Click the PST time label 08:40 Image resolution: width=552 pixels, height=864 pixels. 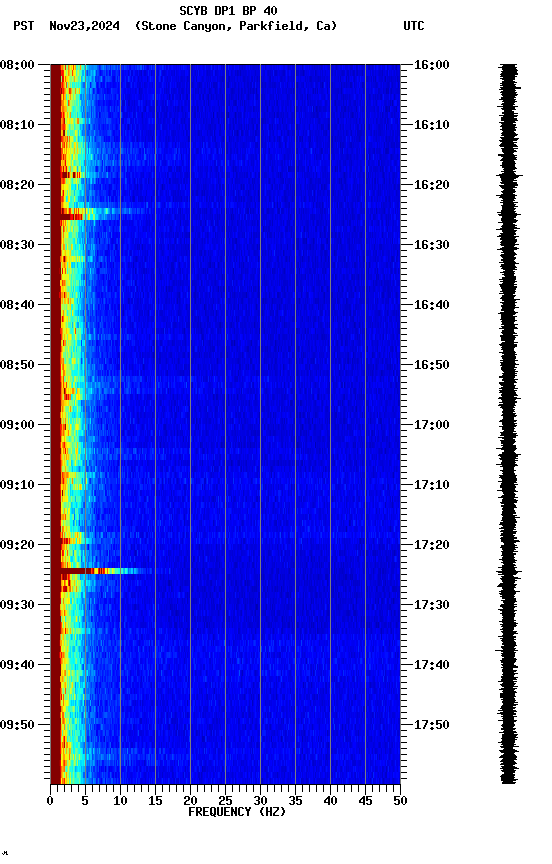point(17,305)
